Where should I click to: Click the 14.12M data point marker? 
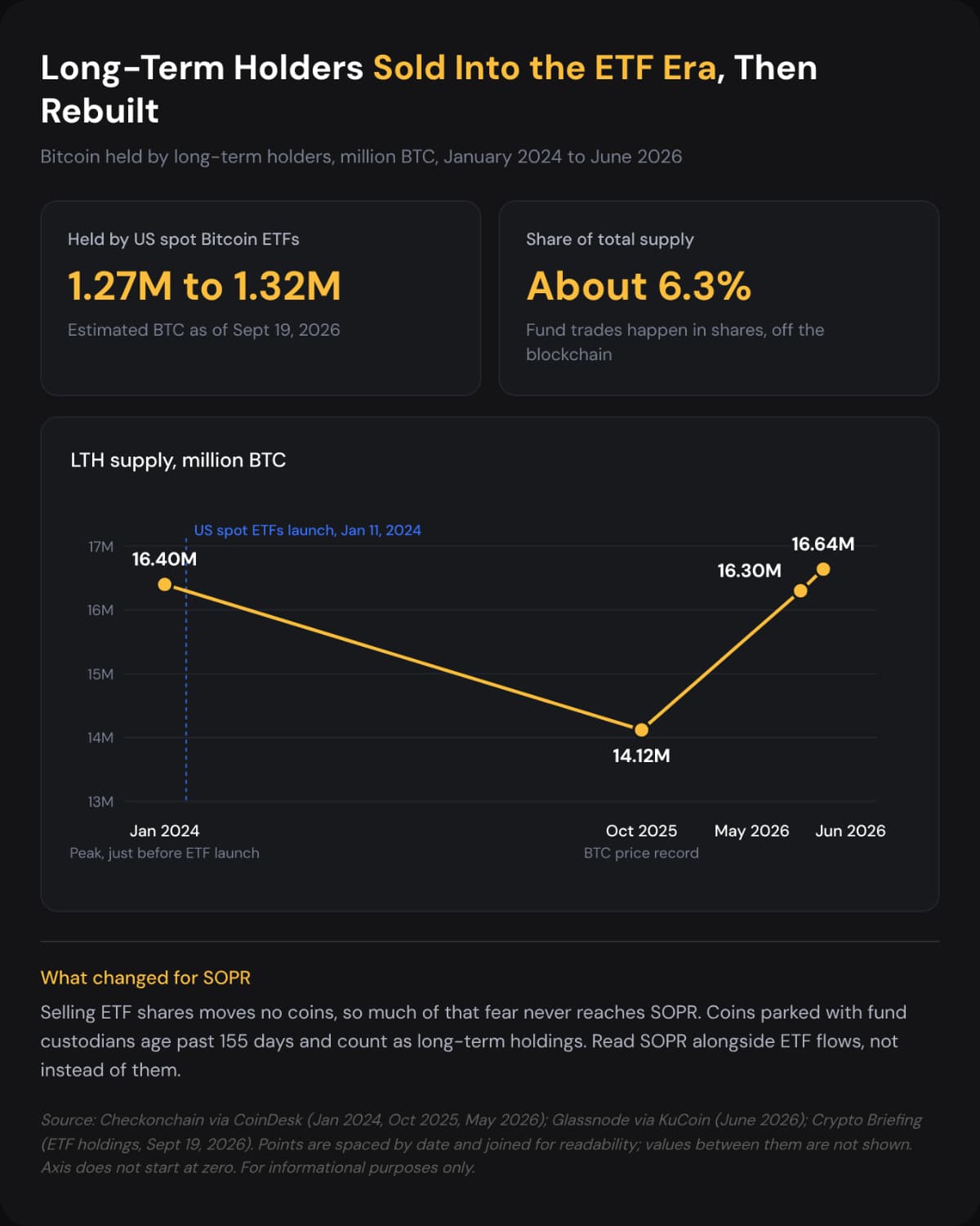click(x=642, y=729)
